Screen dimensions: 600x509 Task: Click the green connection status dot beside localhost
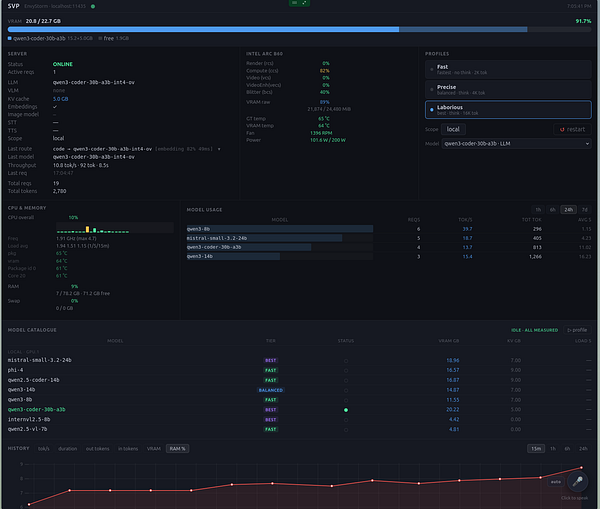point(93,7)
